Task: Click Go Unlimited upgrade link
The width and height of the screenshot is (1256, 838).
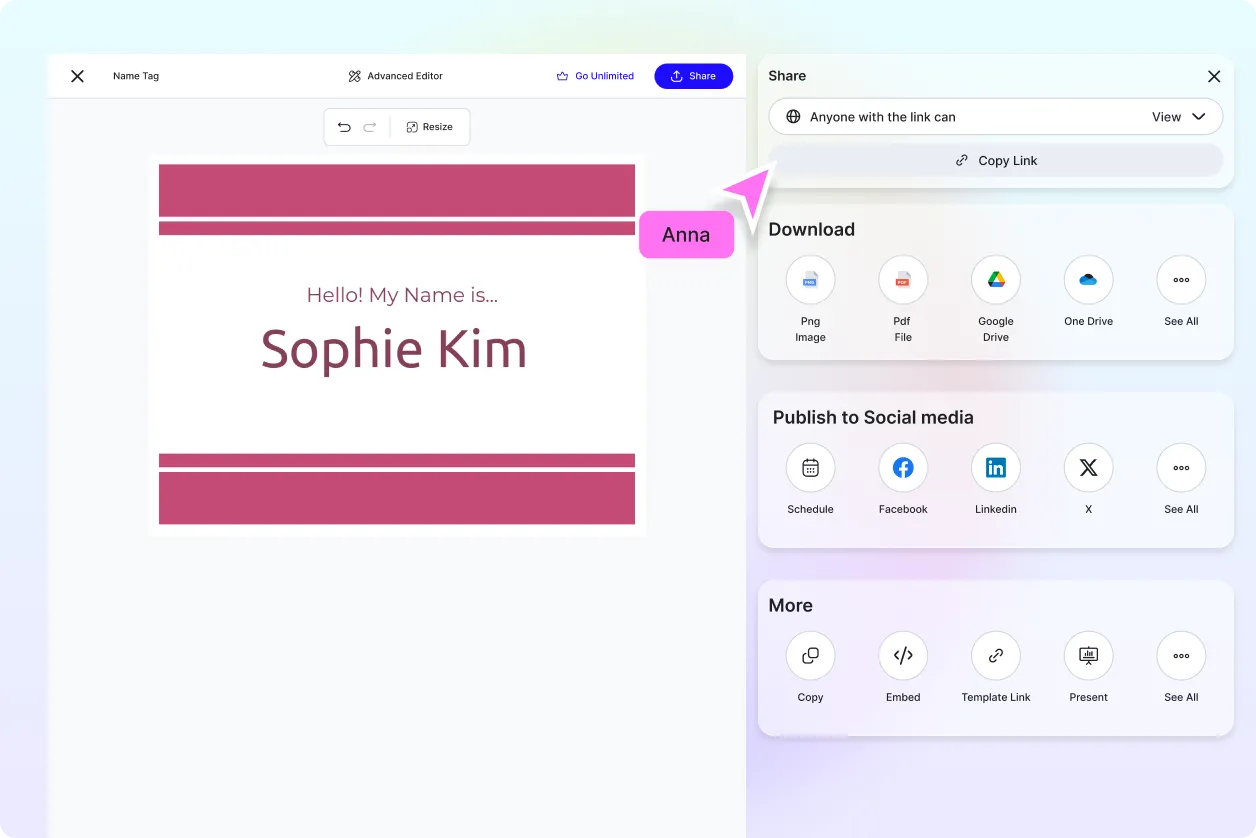Action: 595,76
